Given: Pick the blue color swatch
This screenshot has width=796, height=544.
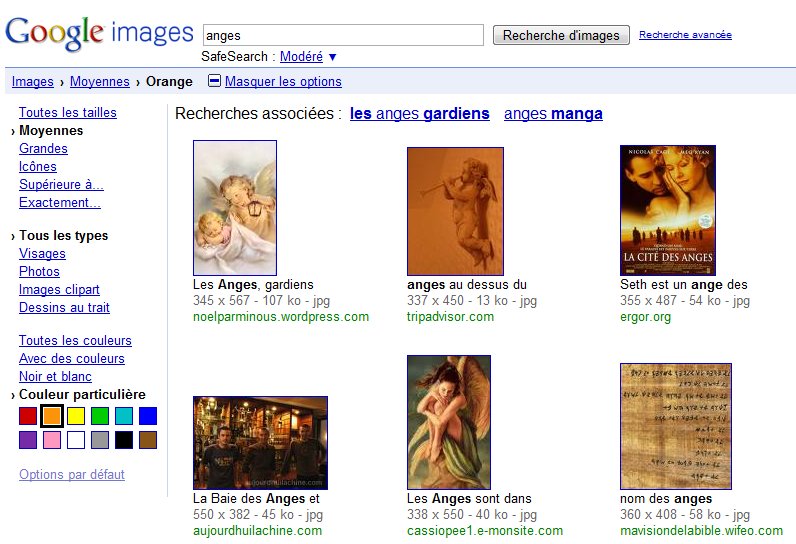Looking at the screenshot, I should point(148,416).
